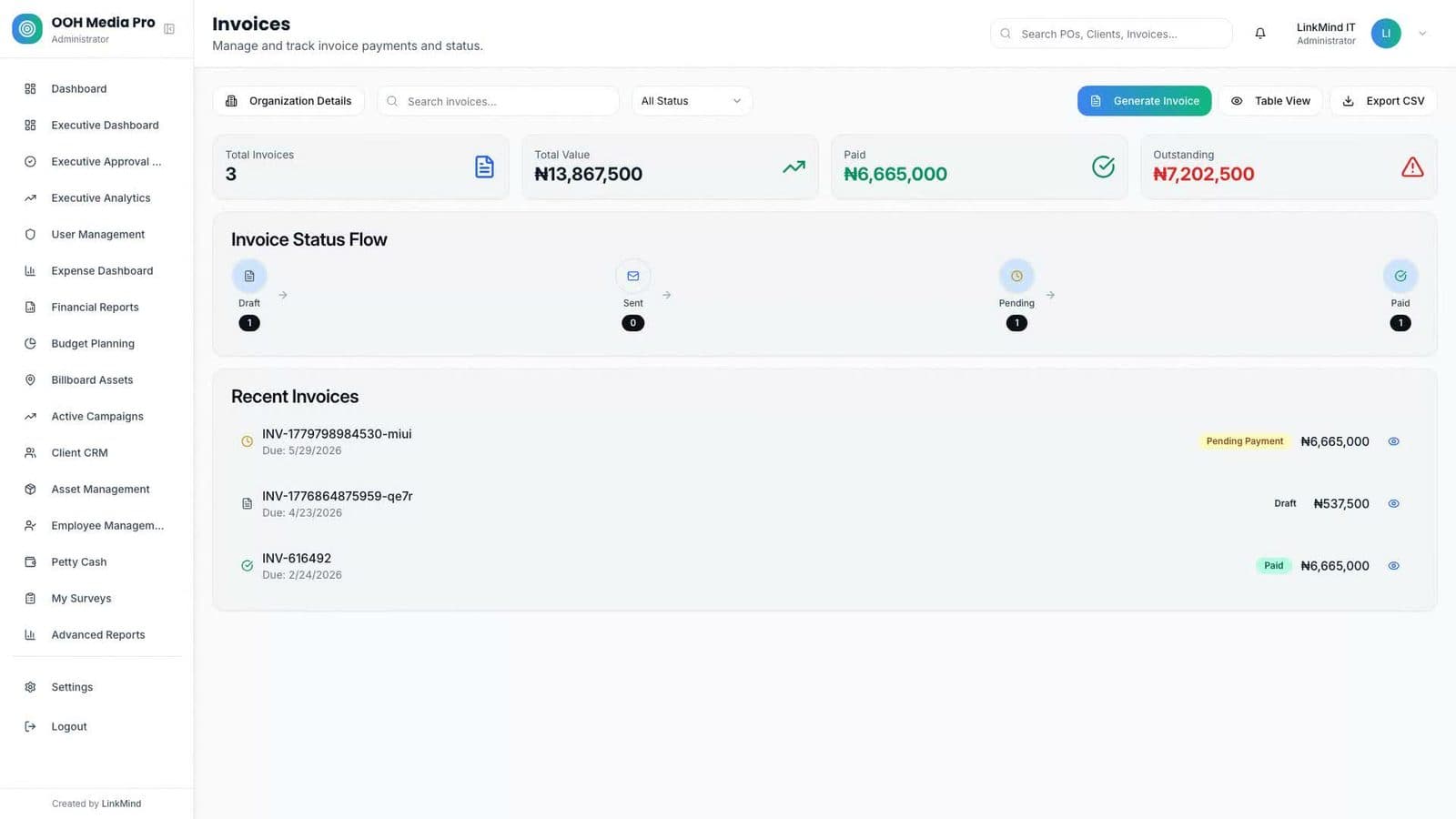Open Executive Analytics in the sidebar
Viewport: 1456px width, 819px height.
coord(96,197)
